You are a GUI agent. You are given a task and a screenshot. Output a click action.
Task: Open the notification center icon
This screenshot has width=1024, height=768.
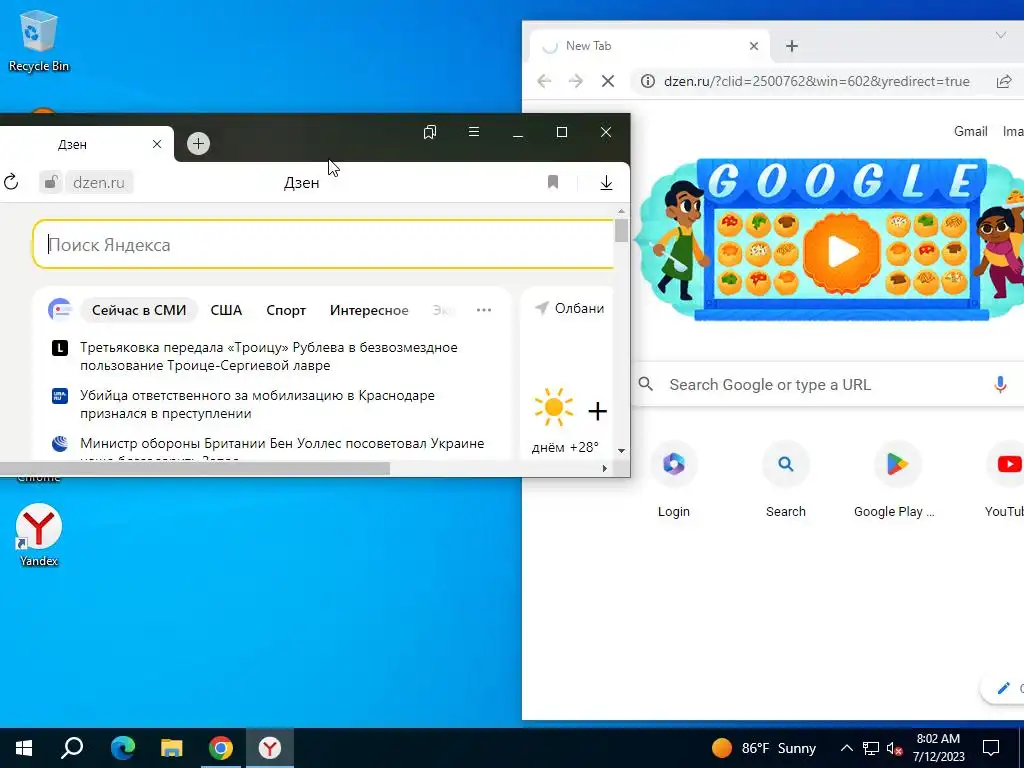pyautogui.click(x=991, y=748)
